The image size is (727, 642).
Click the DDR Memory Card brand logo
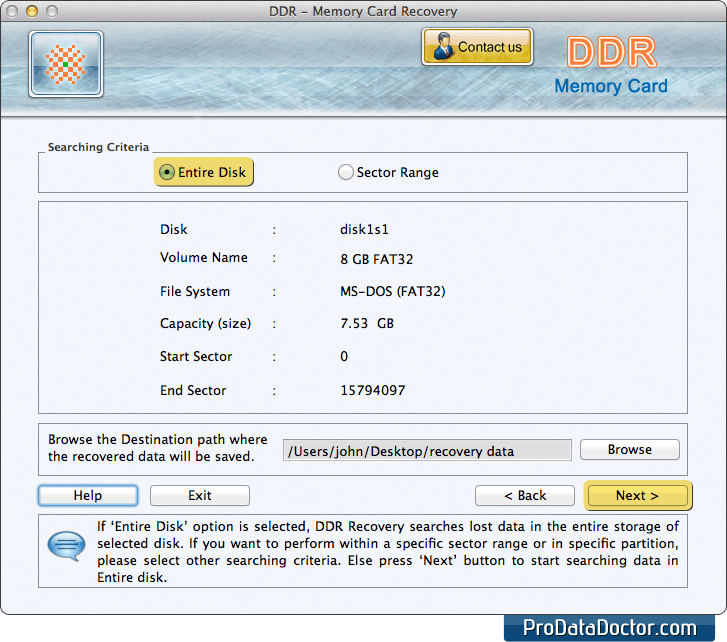[611, 66]
